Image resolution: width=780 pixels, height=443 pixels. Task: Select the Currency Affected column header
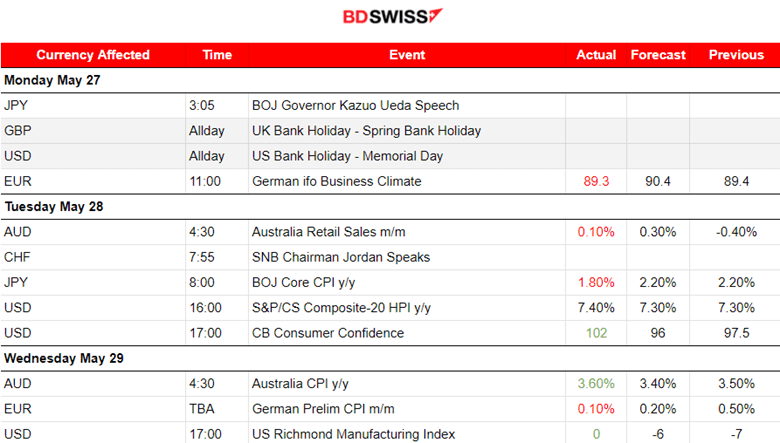(x=93, y=55)
